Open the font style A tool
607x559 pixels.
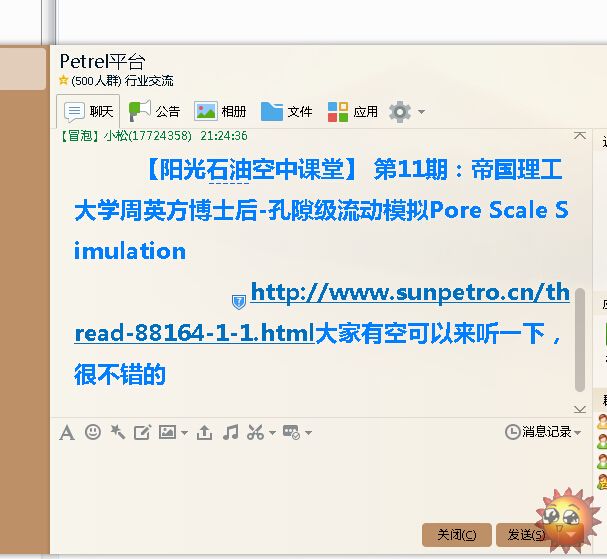pos(67,432)
